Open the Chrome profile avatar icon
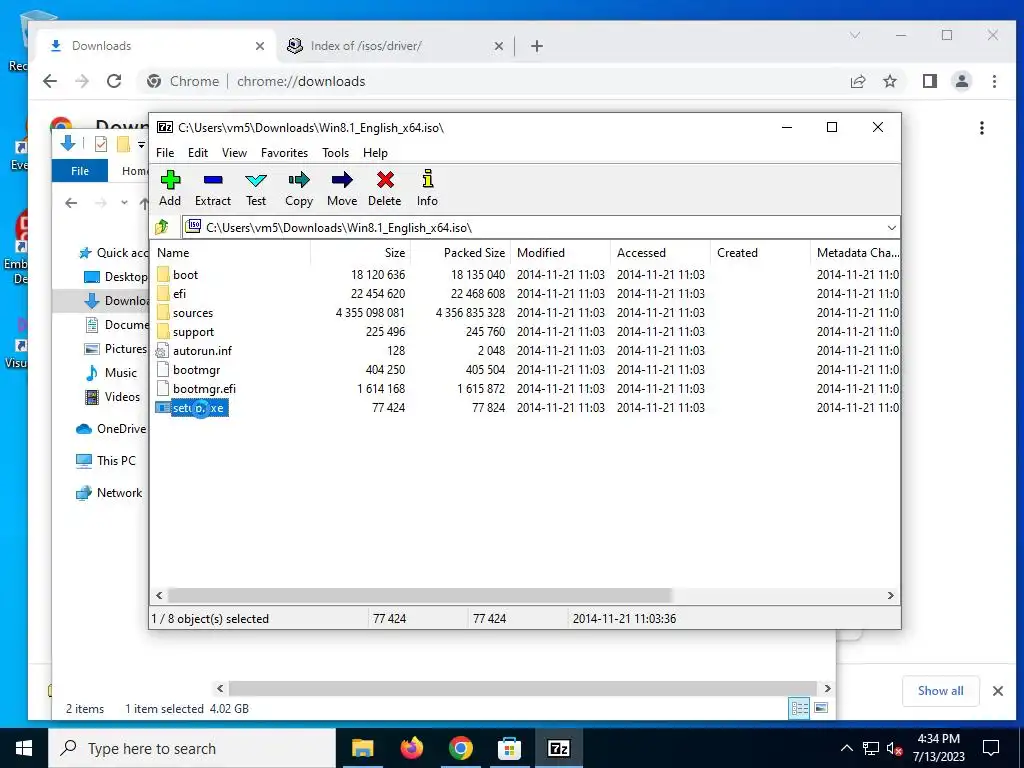 [962, 81]
